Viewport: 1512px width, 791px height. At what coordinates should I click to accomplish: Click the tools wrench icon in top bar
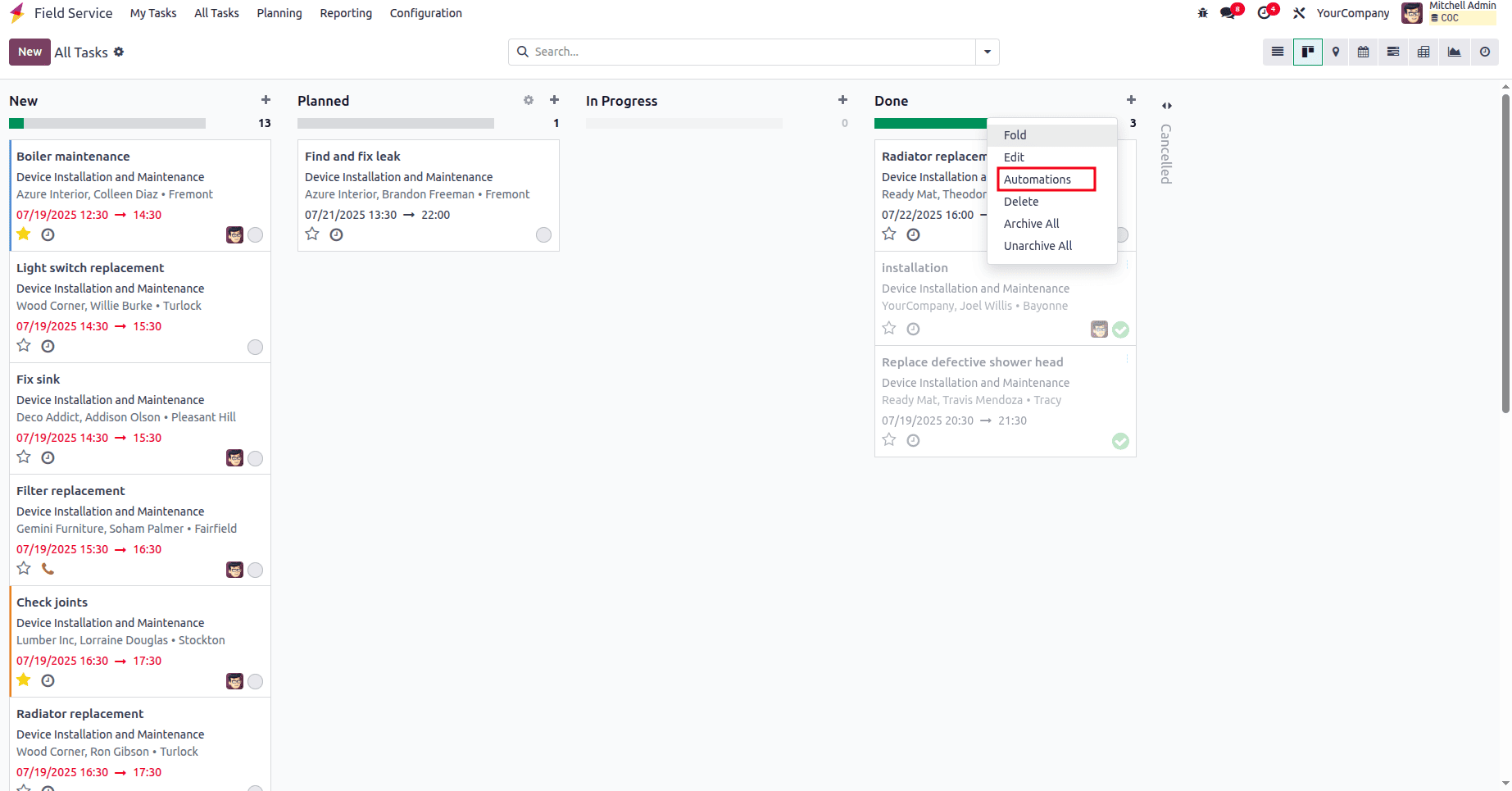click(x=1299, y=13)
